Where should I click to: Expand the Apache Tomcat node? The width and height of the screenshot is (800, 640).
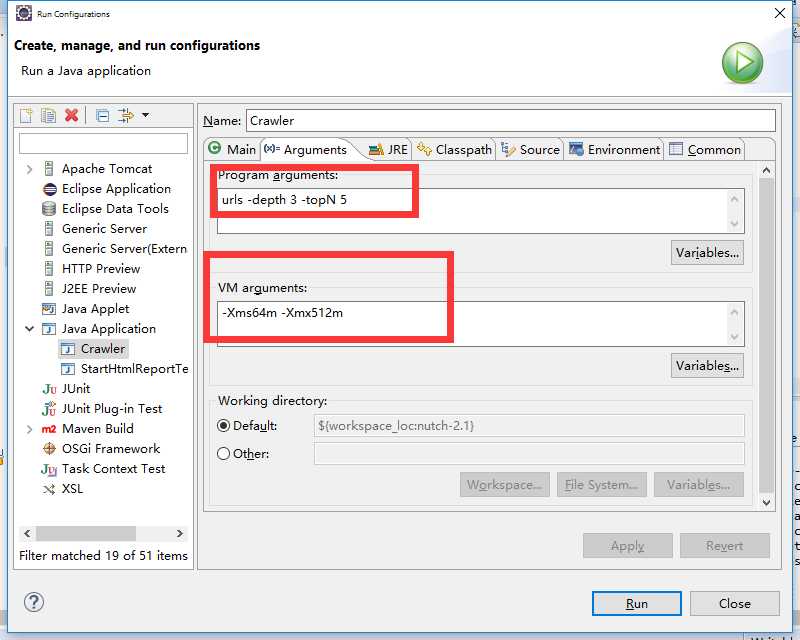click(x=29, y=169)
